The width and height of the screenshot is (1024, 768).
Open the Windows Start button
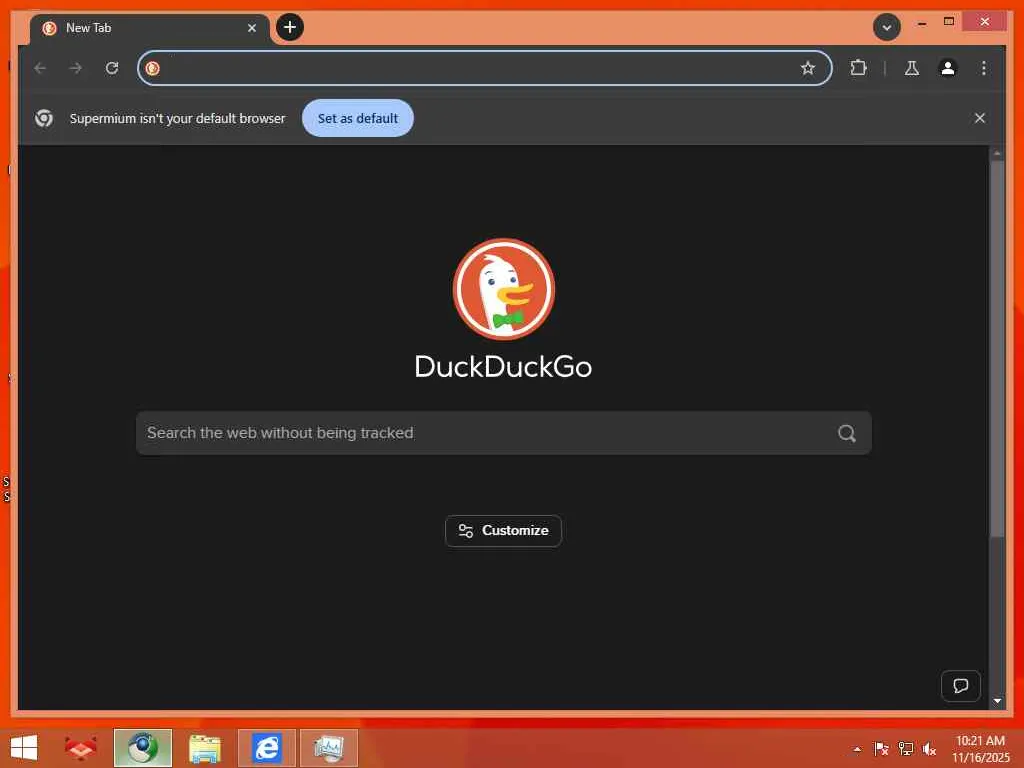pos(24,748)
